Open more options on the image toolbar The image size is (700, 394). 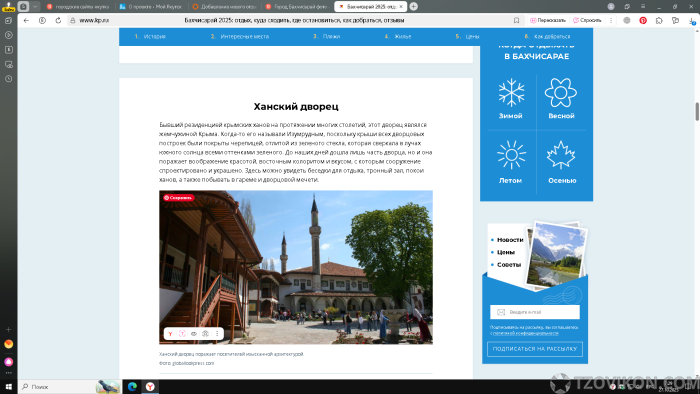pyautogui.click(x=217, y=334)
